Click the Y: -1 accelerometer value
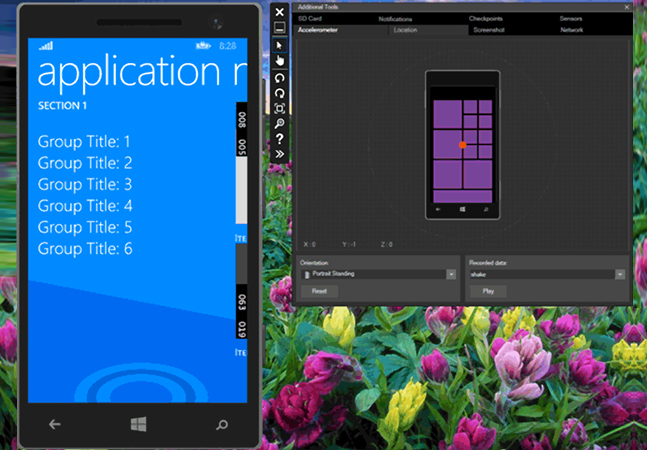 click(x=349, y=245)
